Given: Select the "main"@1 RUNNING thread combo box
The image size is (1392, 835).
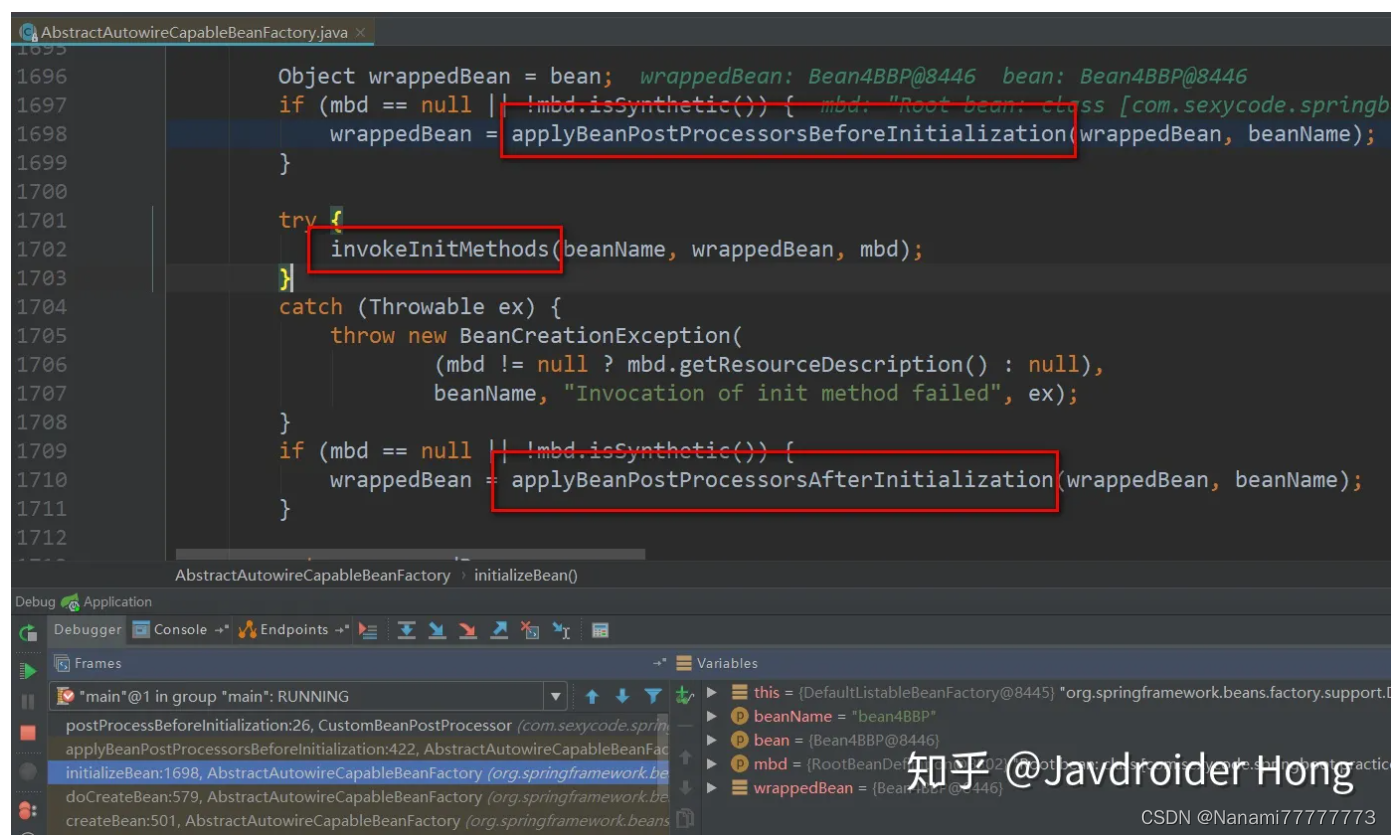Looking at the screenshot, I should point(310,696).
